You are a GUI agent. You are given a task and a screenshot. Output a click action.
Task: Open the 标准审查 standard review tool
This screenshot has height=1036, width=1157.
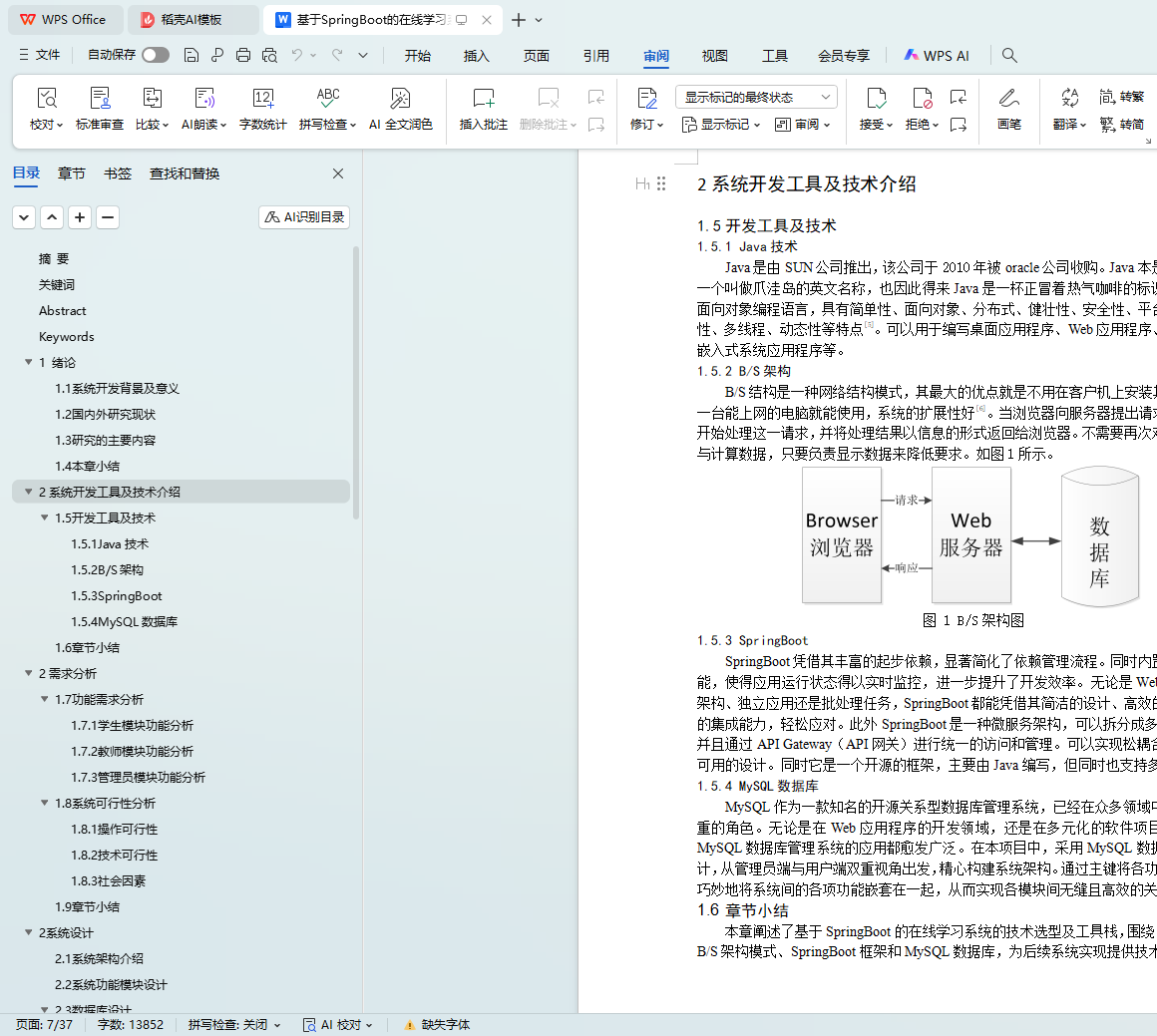[x=100, y=99]
